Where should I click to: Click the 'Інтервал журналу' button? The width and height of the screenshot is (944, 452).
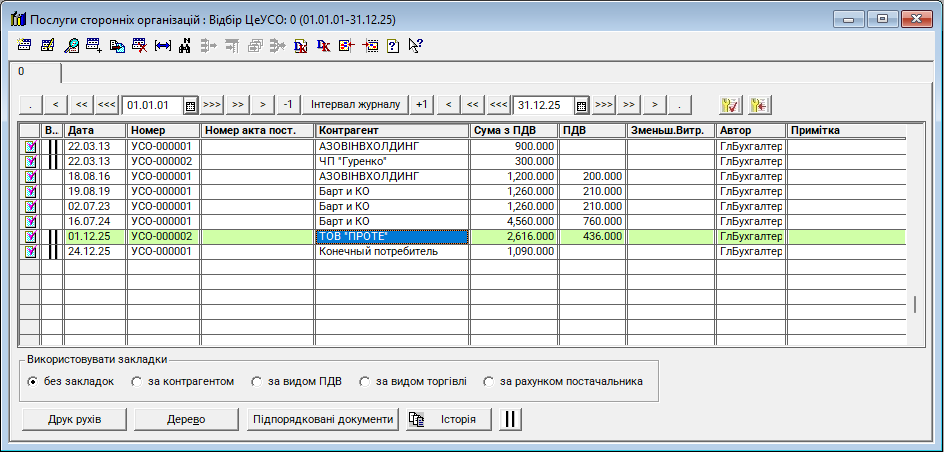355,105
